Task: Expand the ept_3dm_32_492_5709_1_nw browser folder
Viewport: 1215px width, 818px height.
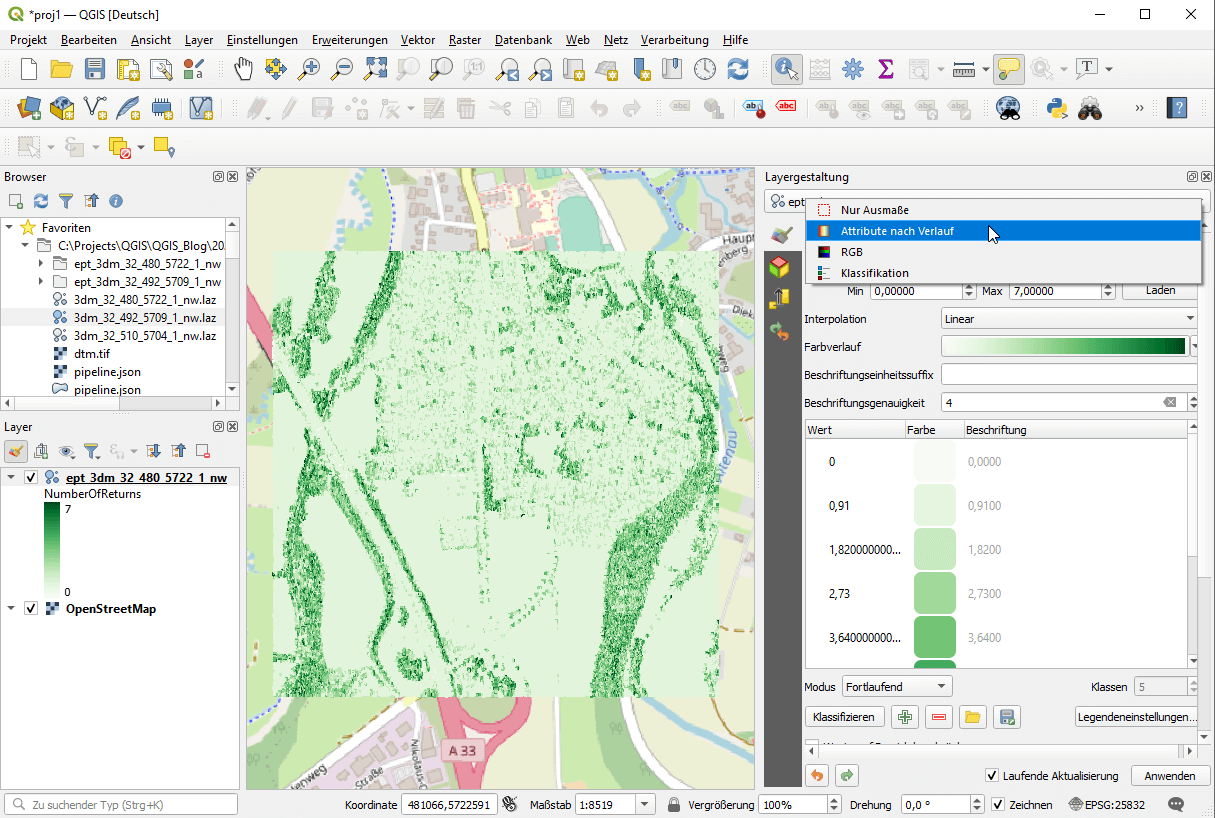Action: [x=41, y=282]
